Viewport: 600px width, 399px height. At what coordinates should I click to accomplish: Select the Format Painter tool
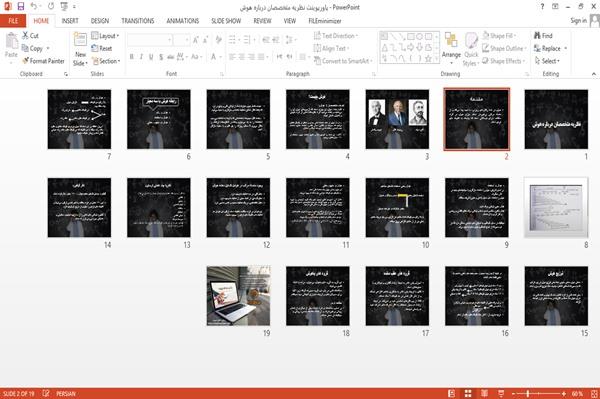(x=43, y=61)
